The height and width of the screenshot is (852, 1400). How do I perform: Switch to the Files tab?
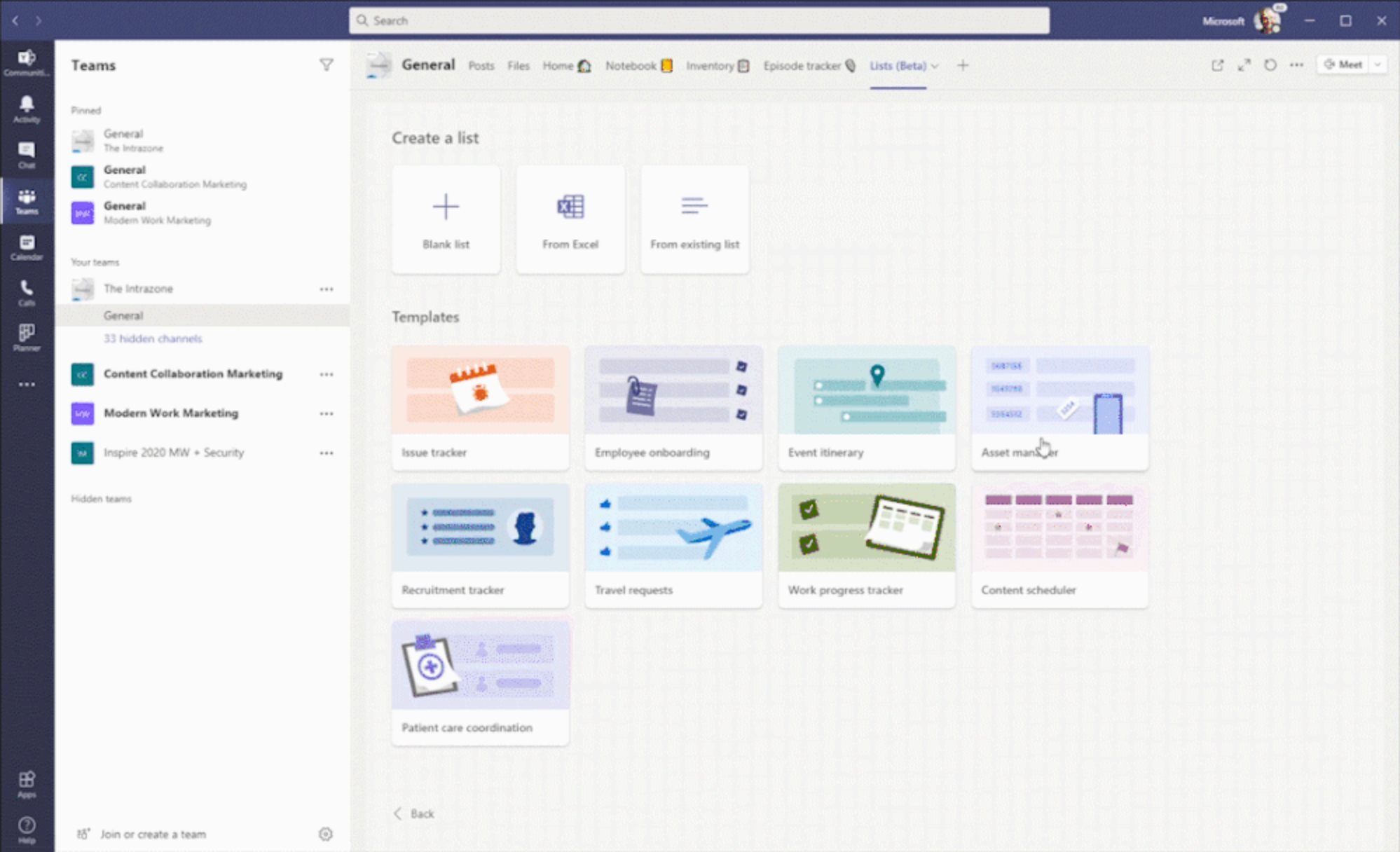pyautogui.click(x=518, y=66)
